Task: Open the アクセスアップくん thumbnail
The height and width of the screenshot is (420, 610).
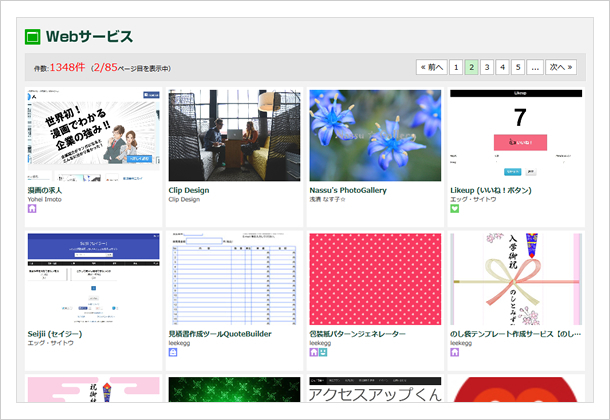Action: (375, 389)
